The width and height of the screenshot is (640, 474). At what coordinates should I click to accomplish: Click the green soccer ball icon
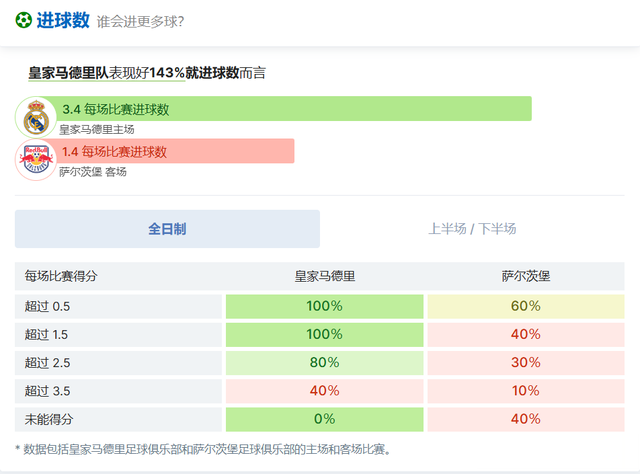(x=23, y=20)
